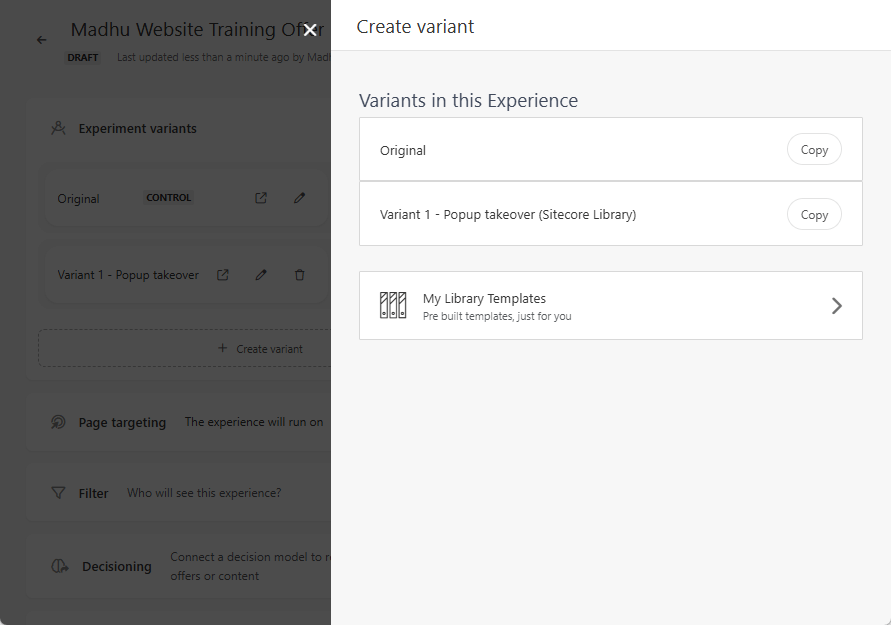Click the Decisioning decision-model icon
Viewport: 891px width, 625px height.
tap(58, 565)
